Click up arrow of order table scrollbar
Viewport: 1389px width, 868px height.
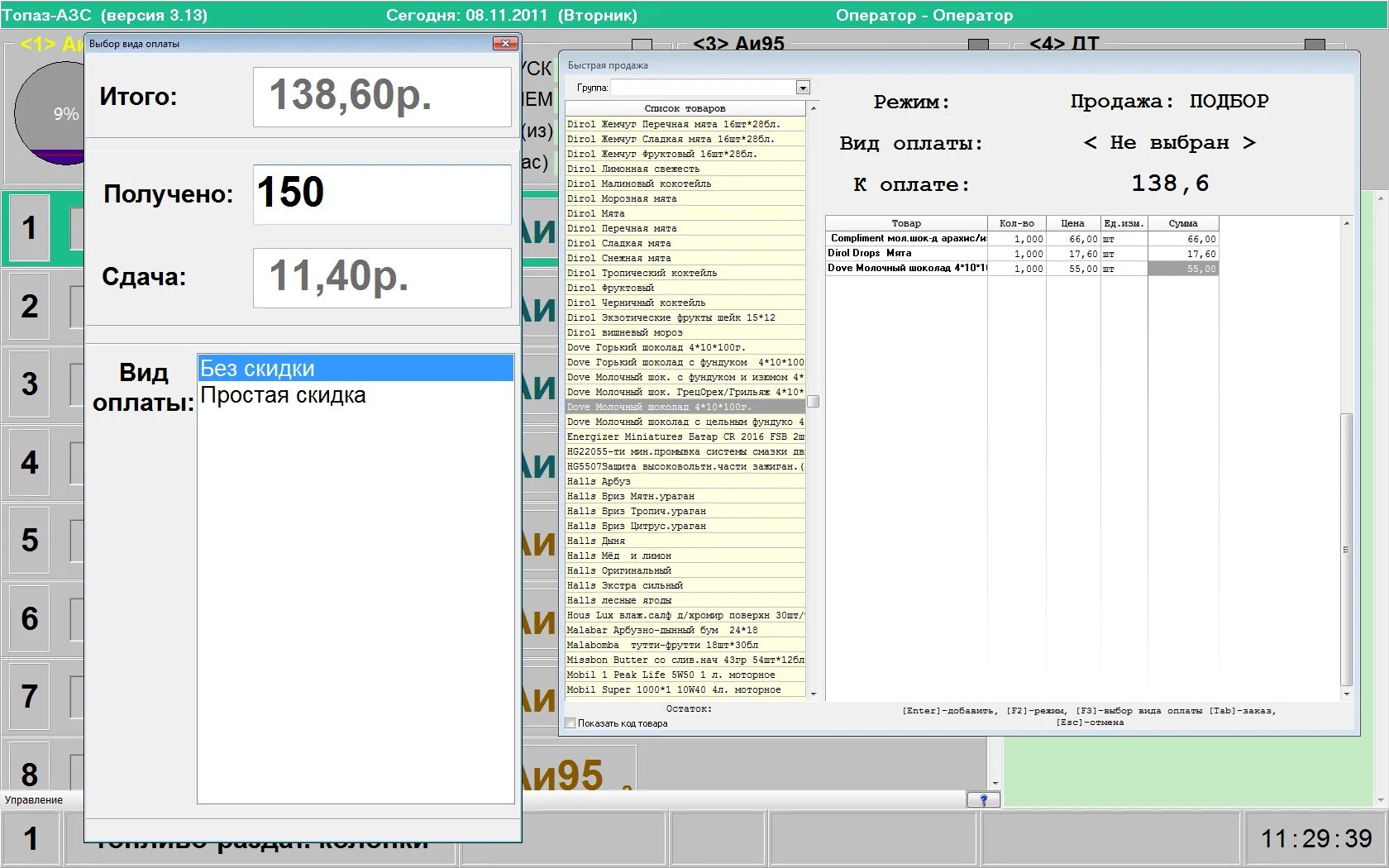1347,223
